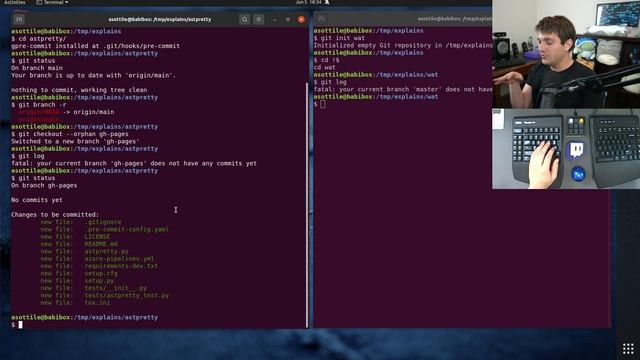Click the 'new file: .gitignore' entry
Viewport: 640px width, 360px height.
pyautogui.click(x=81, y=222)
